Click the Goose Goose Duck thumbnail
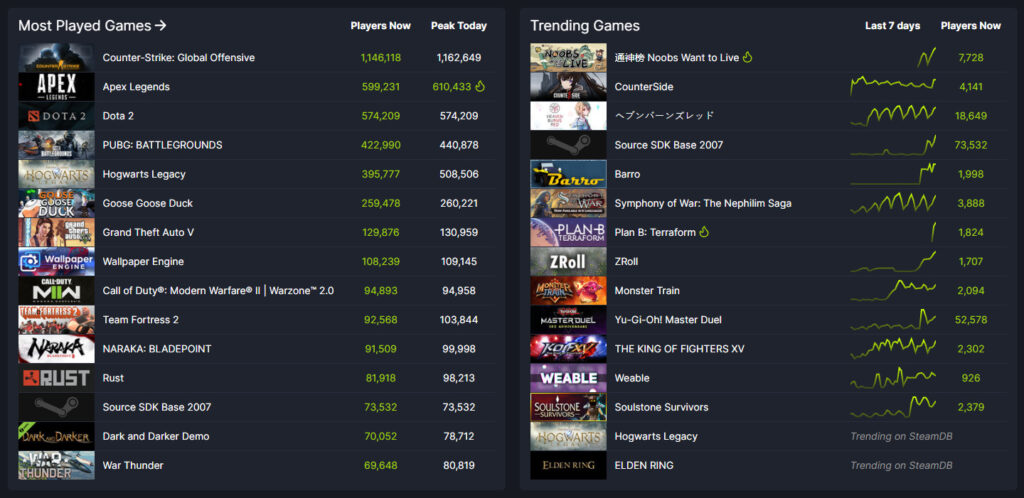 pos(56,203)
